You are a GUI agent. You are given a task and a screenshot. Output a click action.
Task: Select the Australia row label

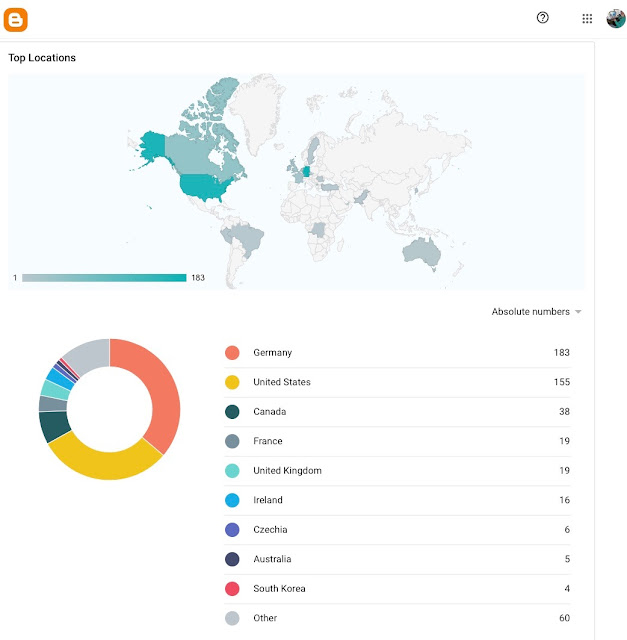[x=272, y=559]
